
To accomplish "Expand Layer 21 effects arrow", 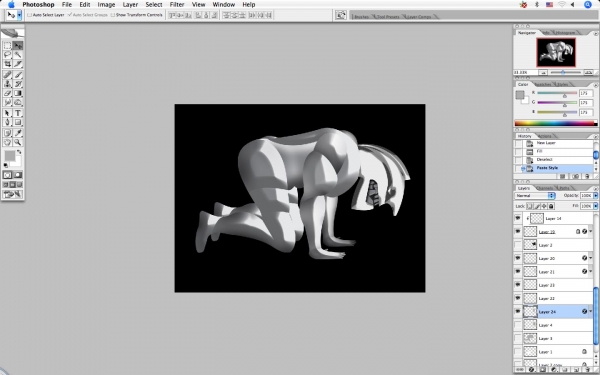I will coord(591,272).
